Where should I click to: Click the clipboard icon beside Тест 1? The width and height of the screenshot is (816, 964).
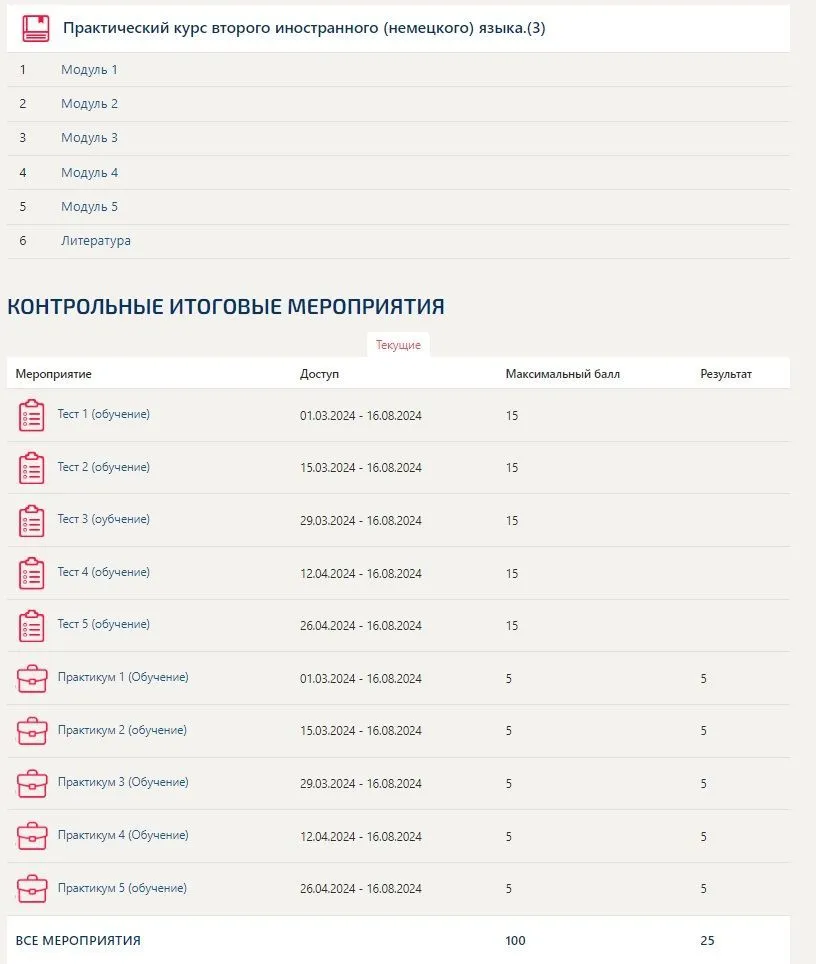(x=32, y=415)
